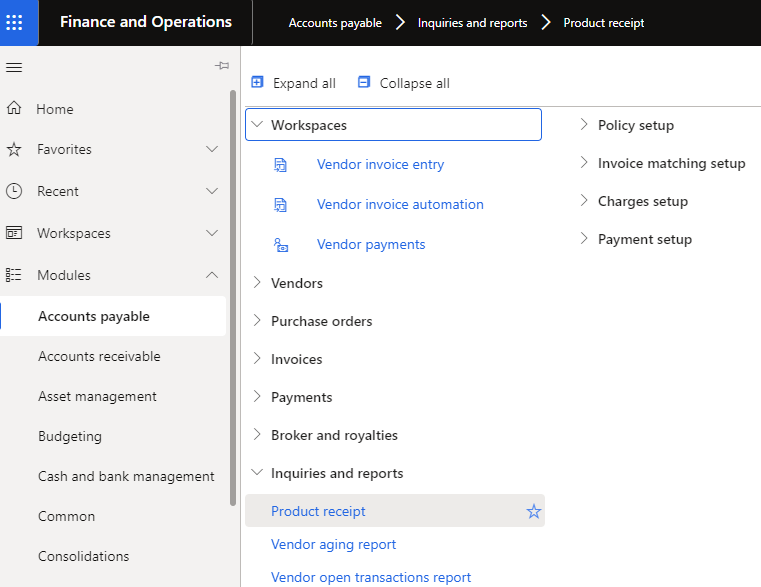Expand the Payments group
Viewport: 761px width, 587px height.
click(257, 397)
